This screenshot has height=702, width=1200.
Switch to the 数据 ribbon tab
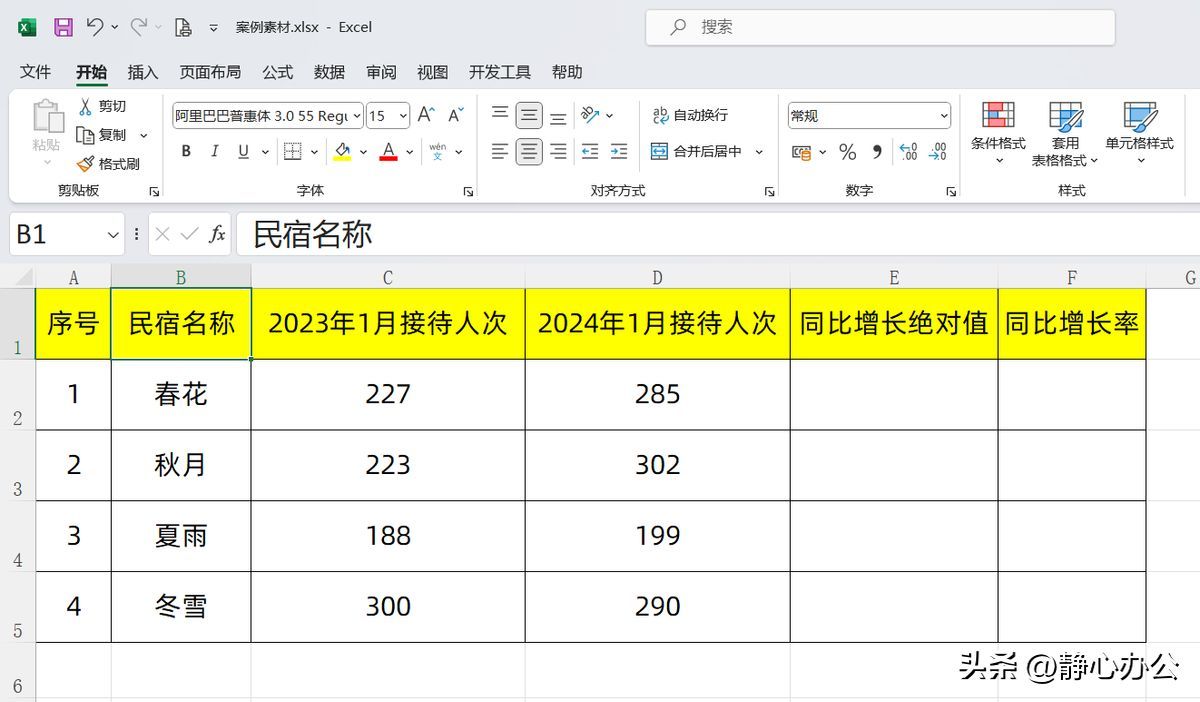(328, 72)
